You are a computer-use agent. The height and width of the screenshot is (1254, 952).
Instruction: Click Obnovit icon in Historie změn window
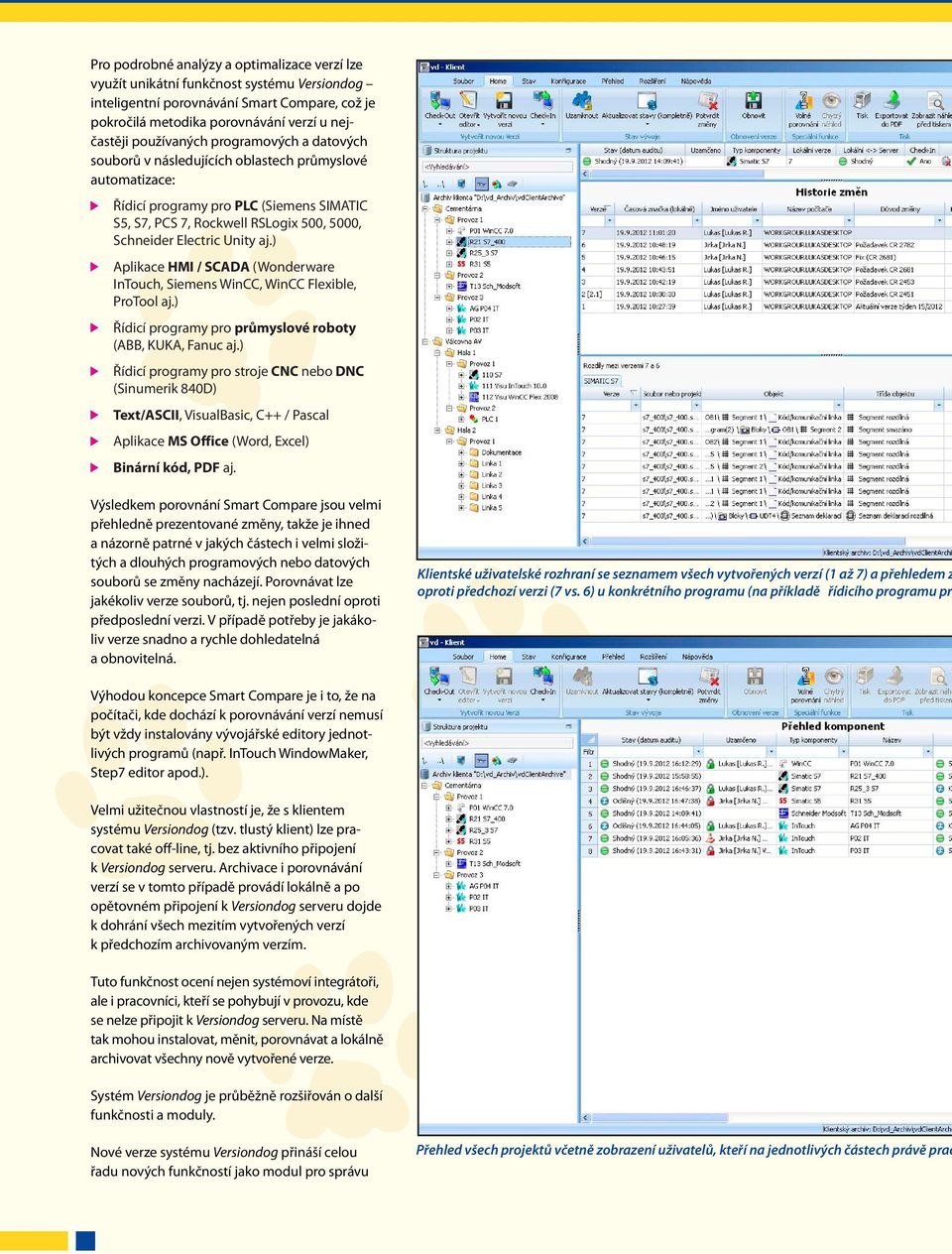click(x=754, y=100)
